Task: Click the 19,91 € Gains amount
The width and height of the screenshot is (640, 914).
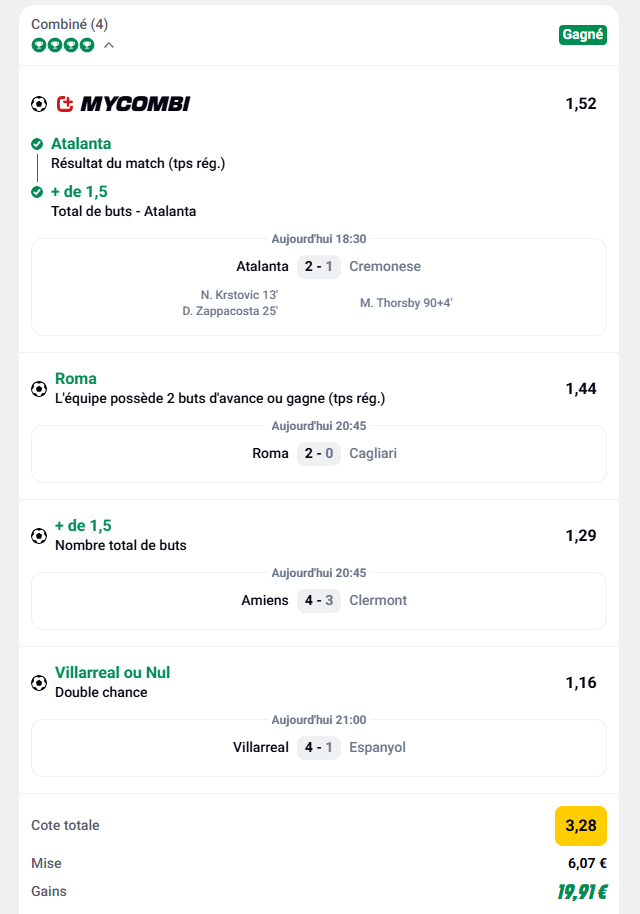Action: [582, 892]
